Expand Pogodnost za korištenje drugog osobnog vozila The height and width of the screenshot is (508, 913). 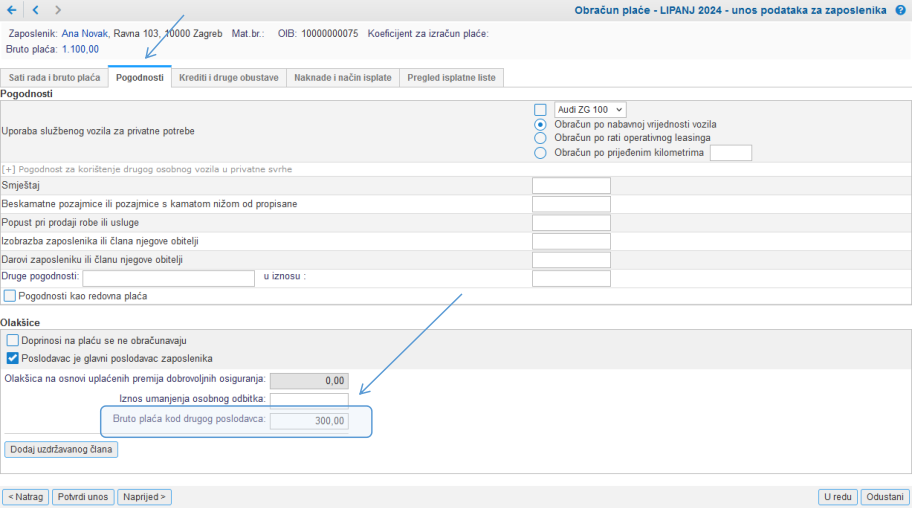pyautogui.click(x=147, y=169)
